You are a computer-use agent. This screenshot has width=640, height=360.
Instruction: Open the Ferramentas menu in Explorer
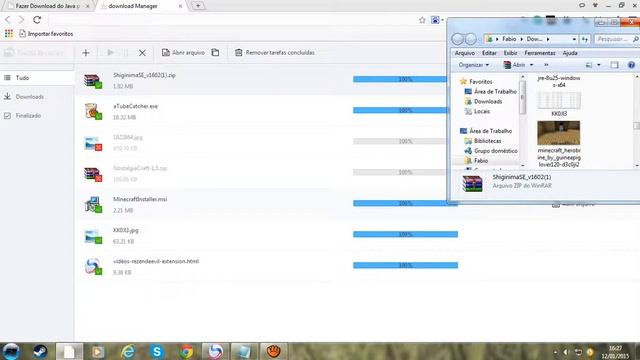click(540, 53)
